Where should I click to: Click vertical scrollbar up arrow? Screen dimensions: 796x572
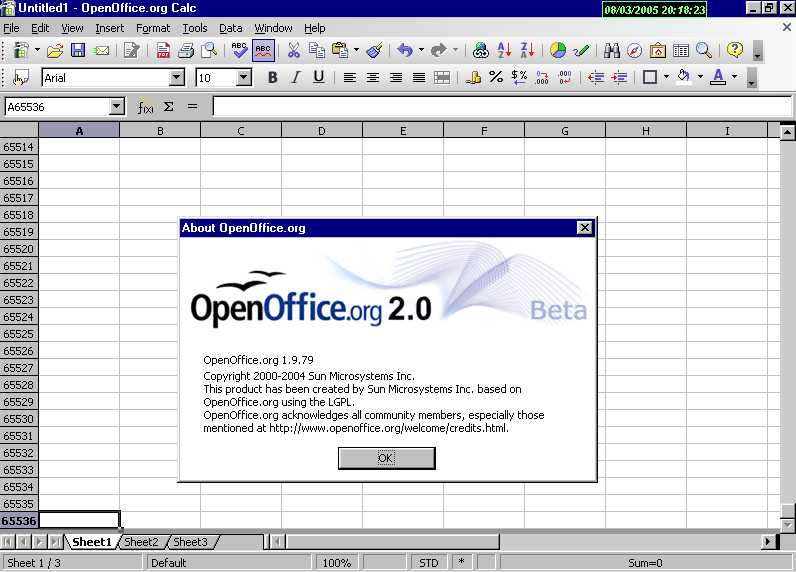coord(787,132)
